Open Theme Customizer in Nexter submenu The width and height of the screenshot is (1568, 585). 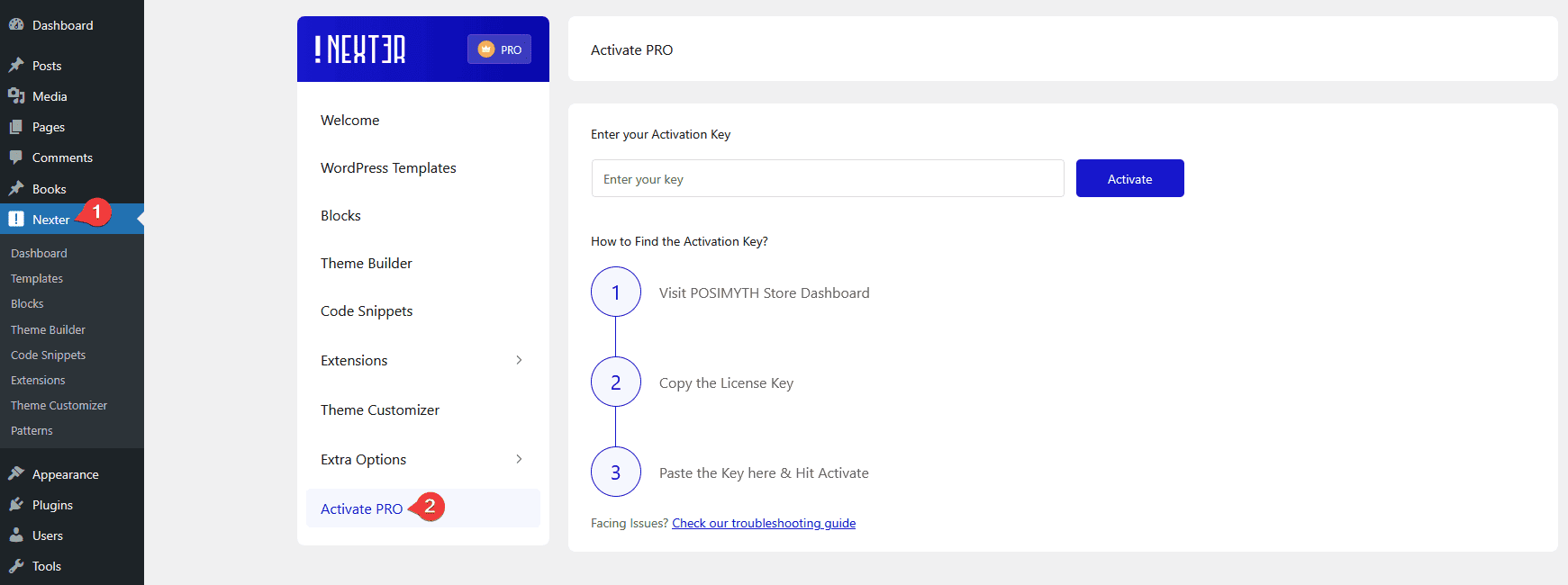pos(59,405)
